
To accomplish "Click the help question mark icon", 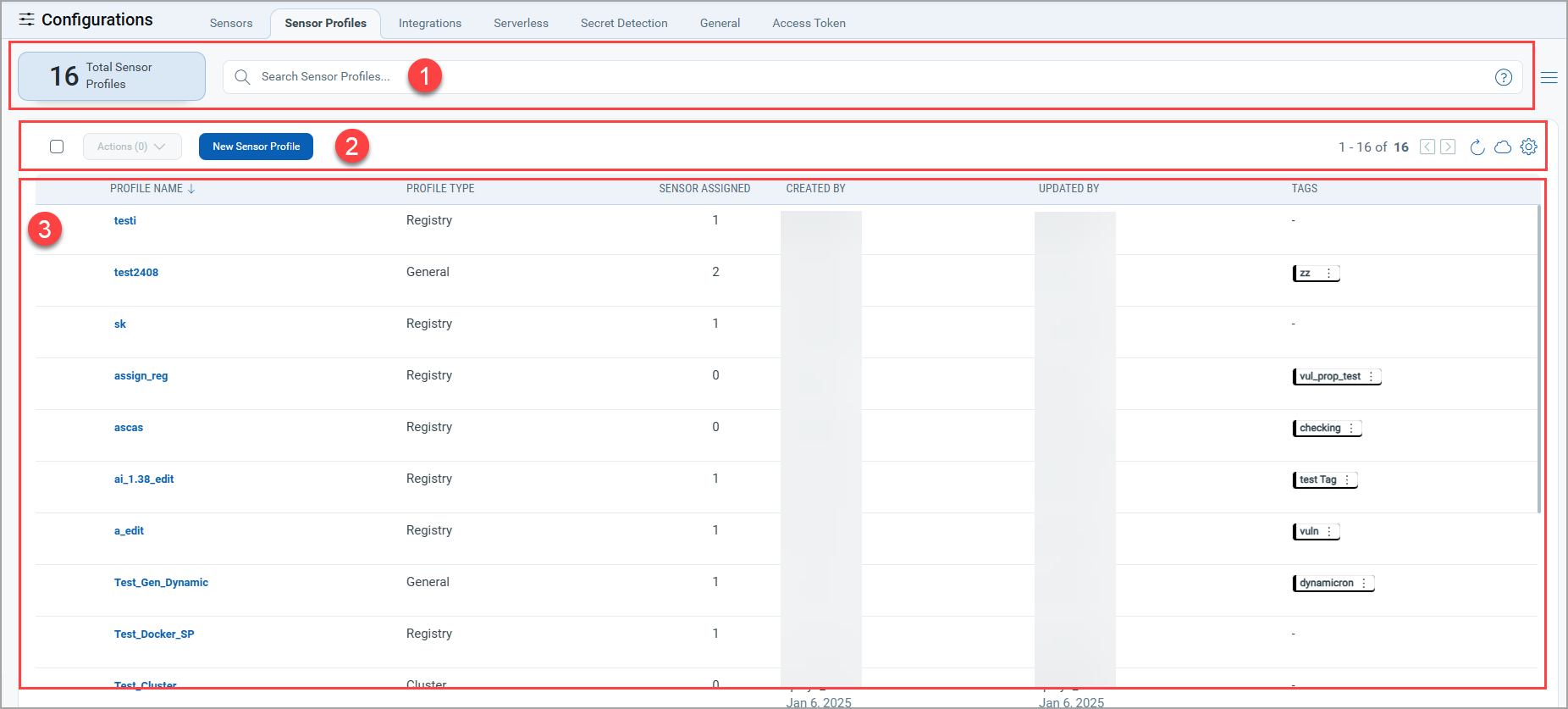I will [1504, 77].
